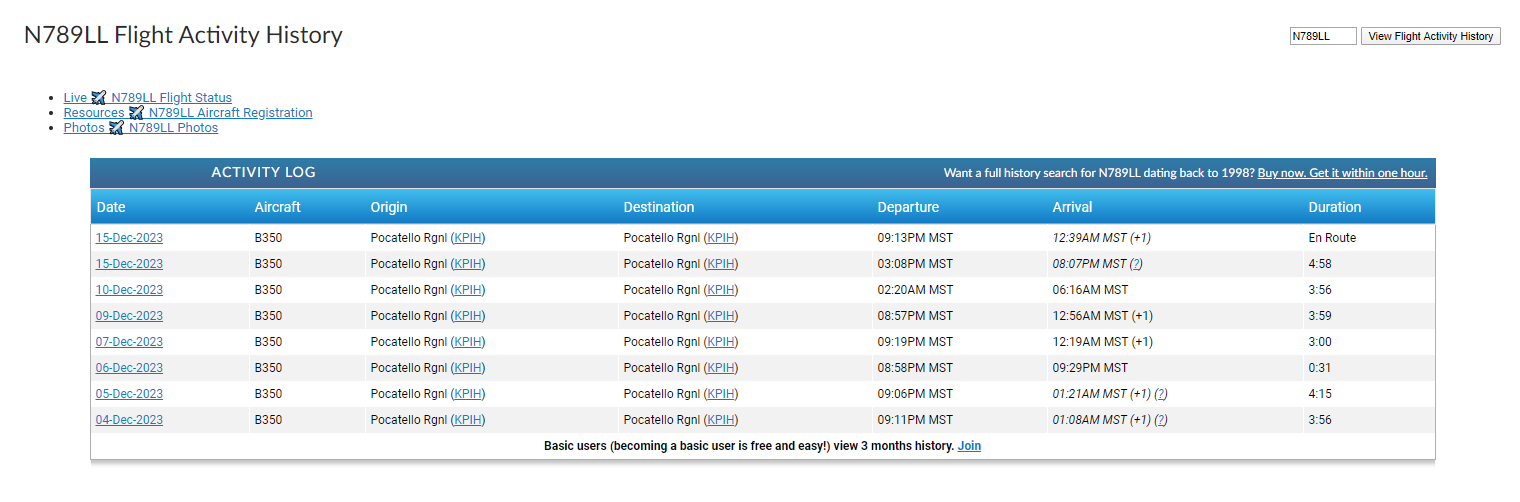1520x502 pixels.
Task: Click the question mark beside 08:07PM MST arrival
Action: [1136, 264]
